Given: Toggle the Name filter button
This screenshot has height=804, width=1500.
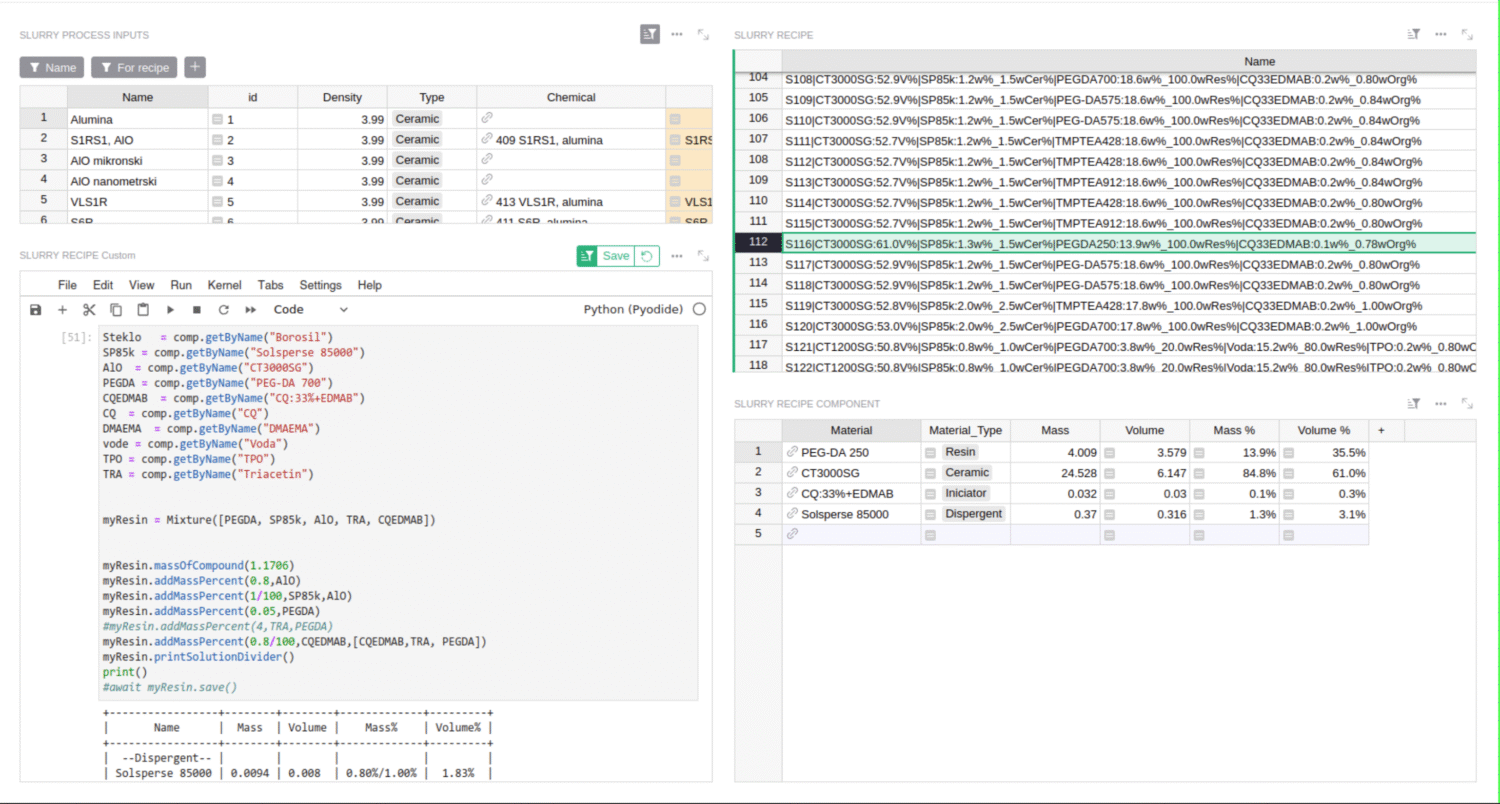Looking at the screenshot, I should click(52, 67).
